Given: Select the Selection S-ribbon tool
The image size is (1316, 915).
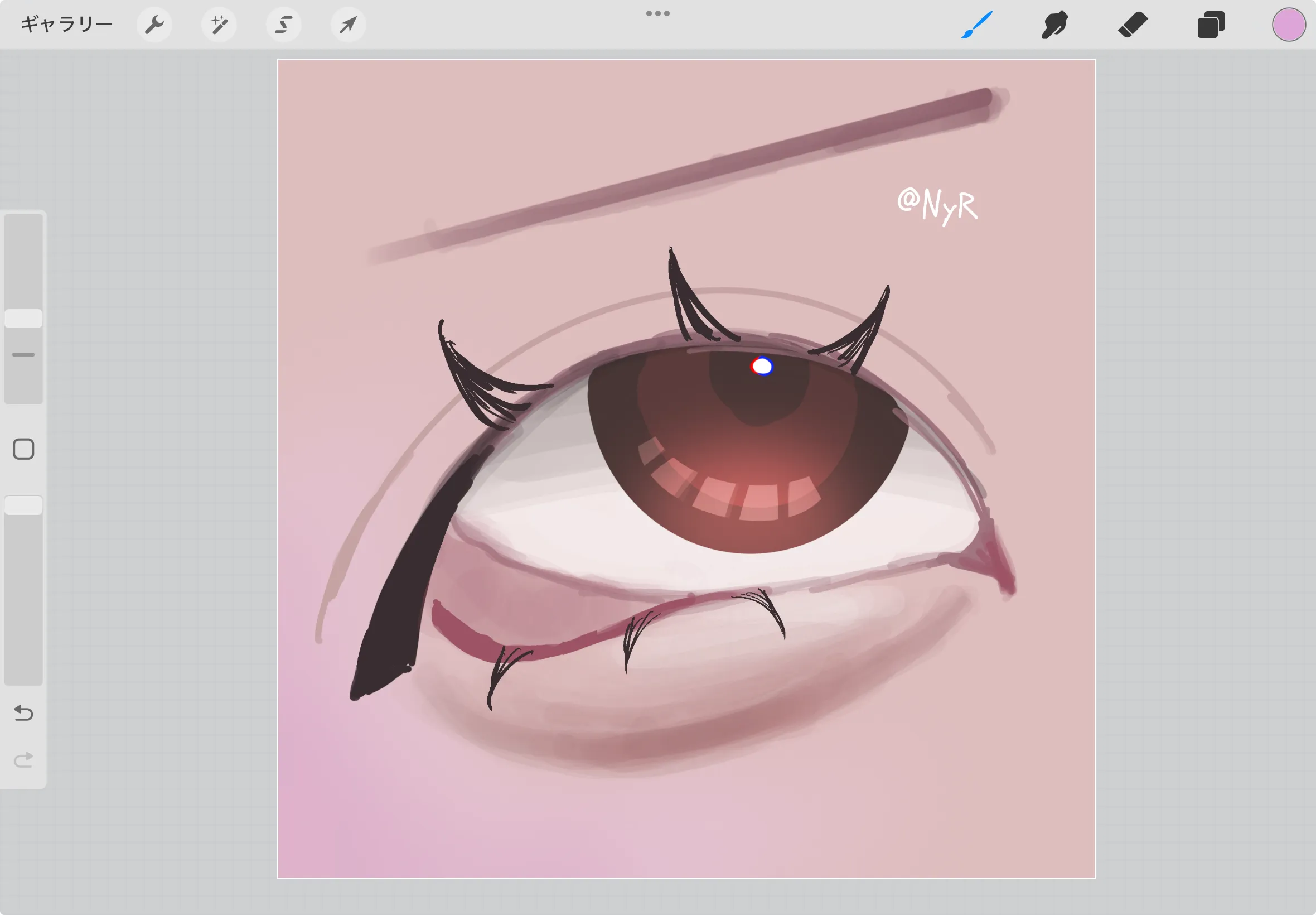Looking at the screenshot, I should point(284,25).
